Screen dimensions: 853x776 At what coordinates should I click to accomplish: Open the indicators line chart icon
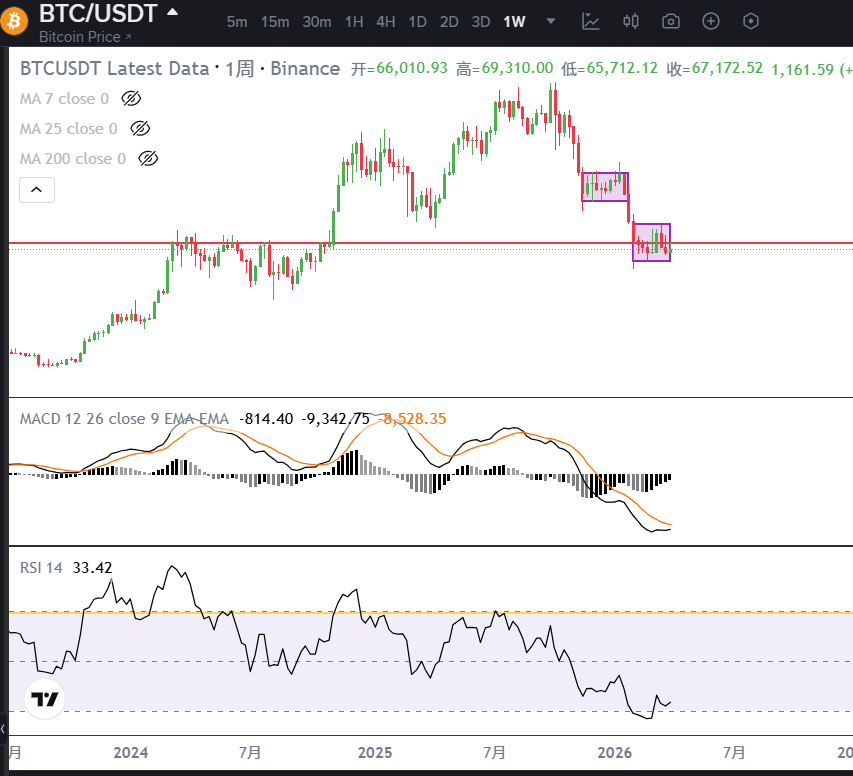coord(590,21)
